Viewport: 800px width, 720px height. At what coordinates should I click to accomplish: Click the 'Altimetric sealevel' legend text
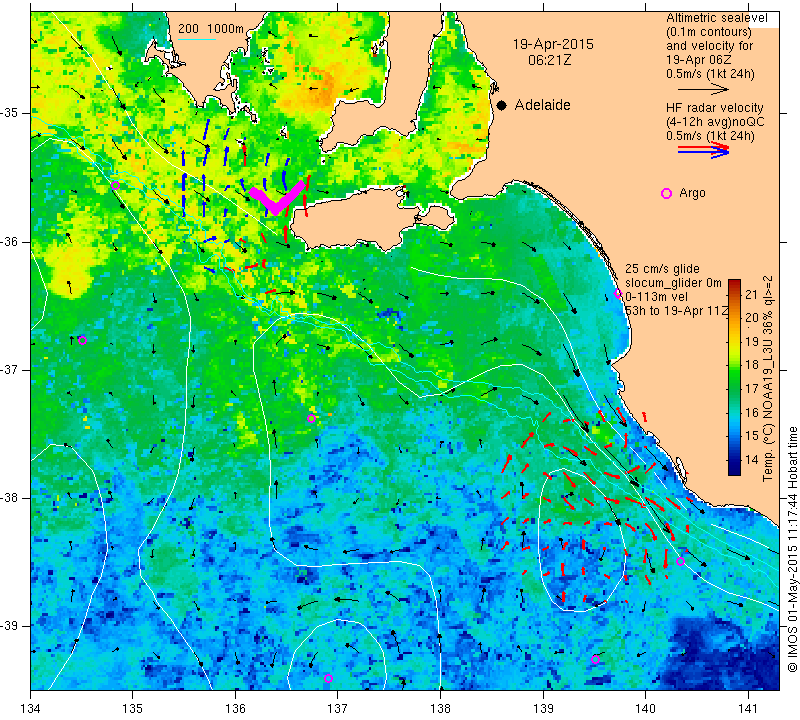tap(717, 18)
